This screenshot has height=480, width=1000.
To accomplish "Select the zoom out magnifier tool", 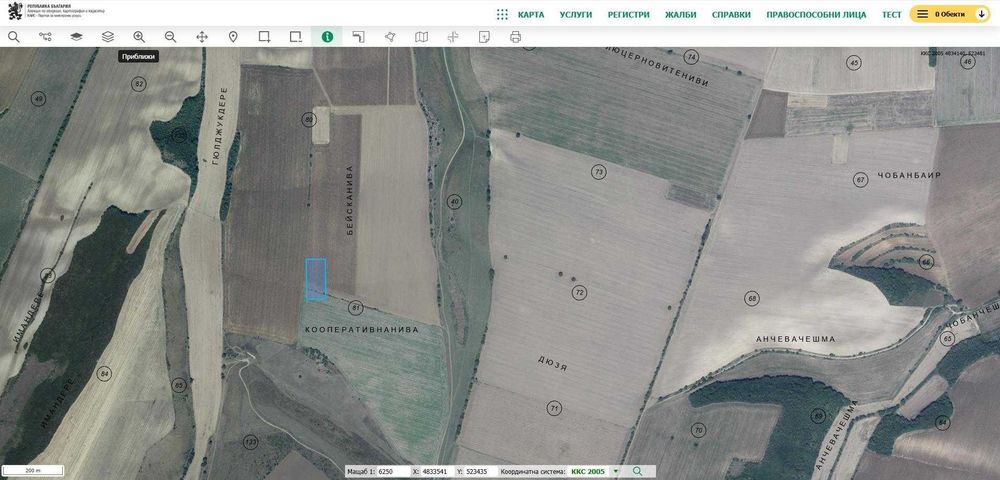I will 170,37.
